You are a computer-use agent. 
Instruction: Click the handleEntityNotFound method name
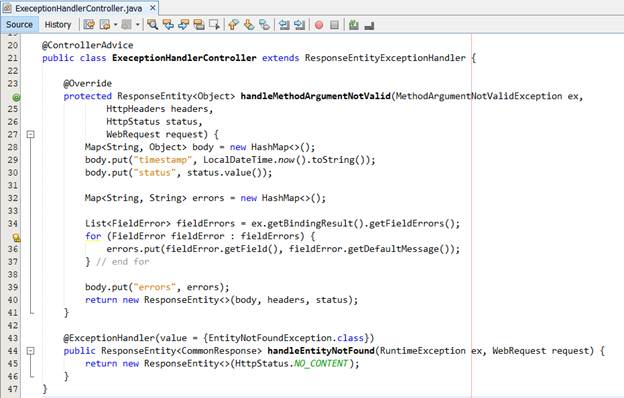tap(321, 351)
